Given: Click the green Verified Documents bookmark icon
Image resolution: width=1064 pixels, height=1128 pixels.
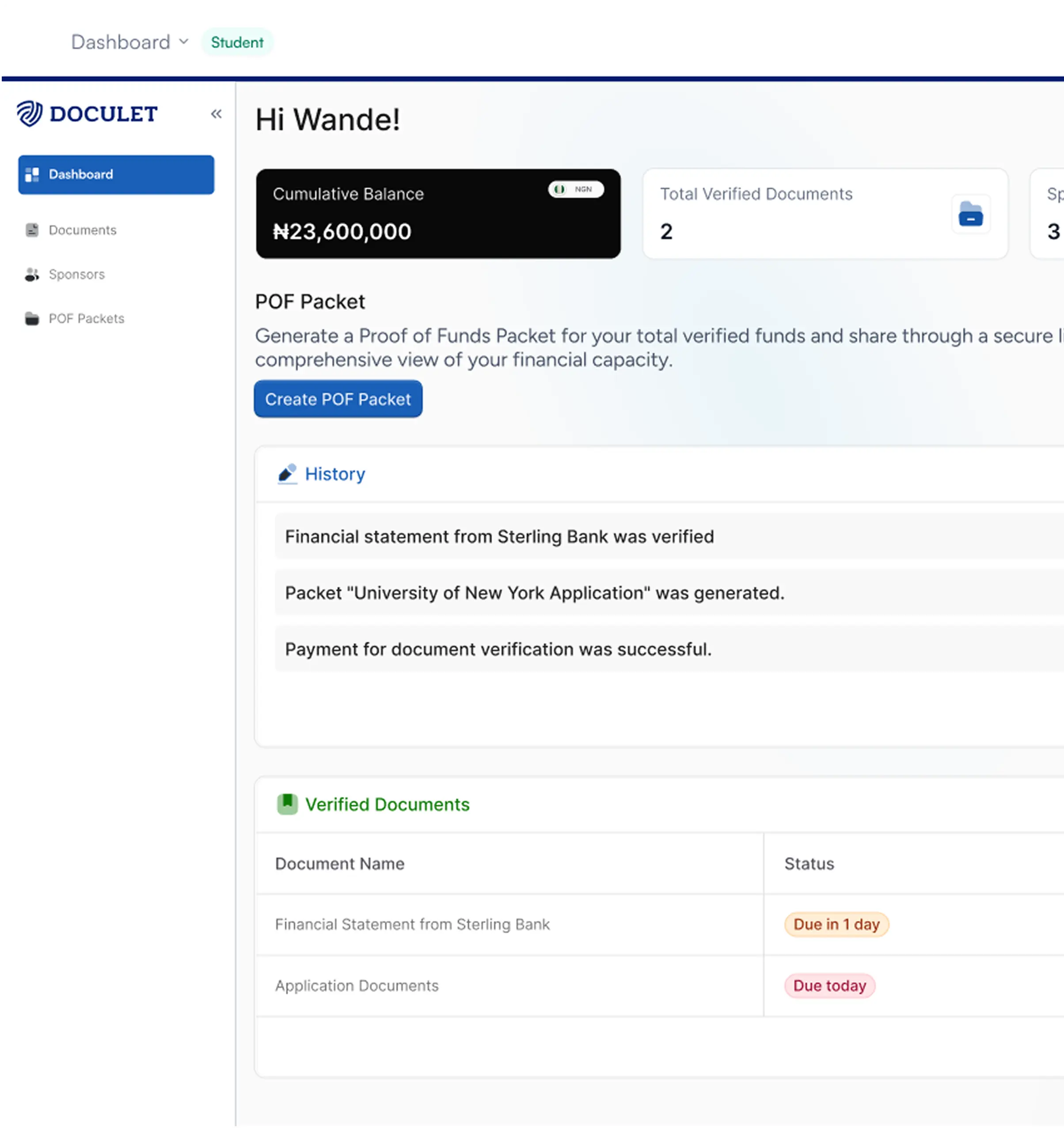Looking at the screenshot, I should tap(288, 804).
